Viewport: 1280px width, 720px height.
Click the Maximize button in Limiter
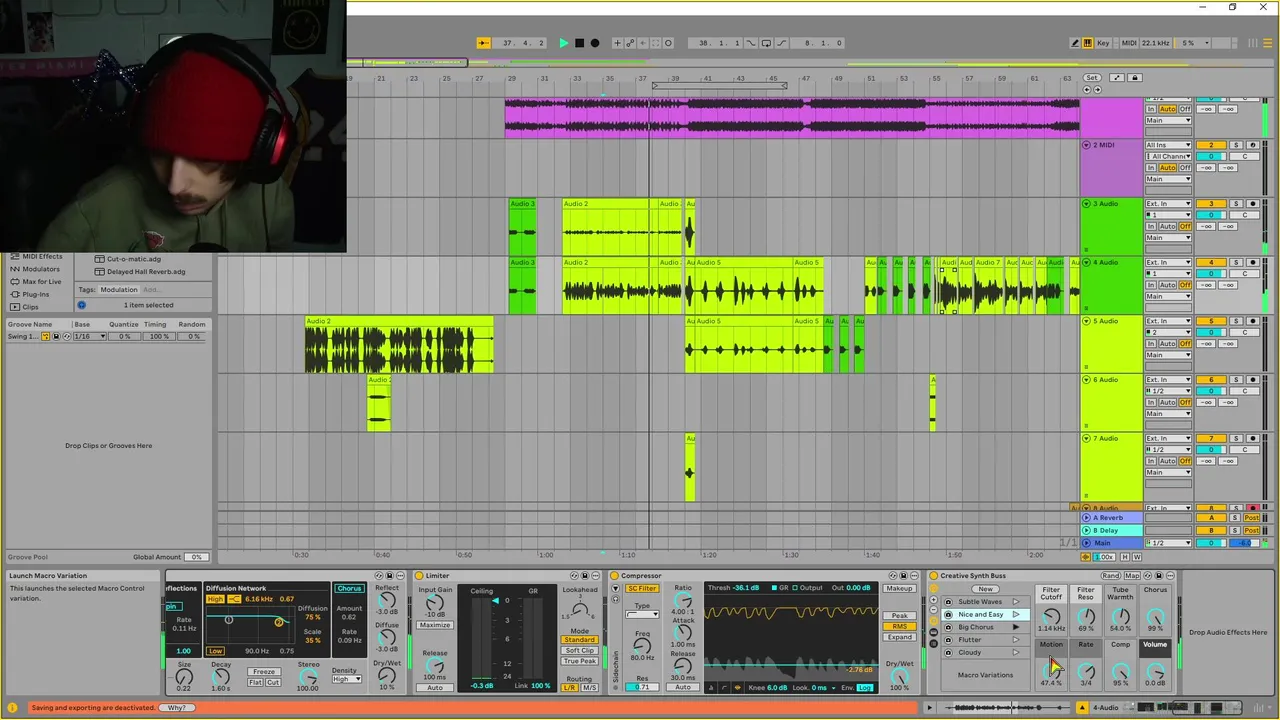[x=435, y=625]
